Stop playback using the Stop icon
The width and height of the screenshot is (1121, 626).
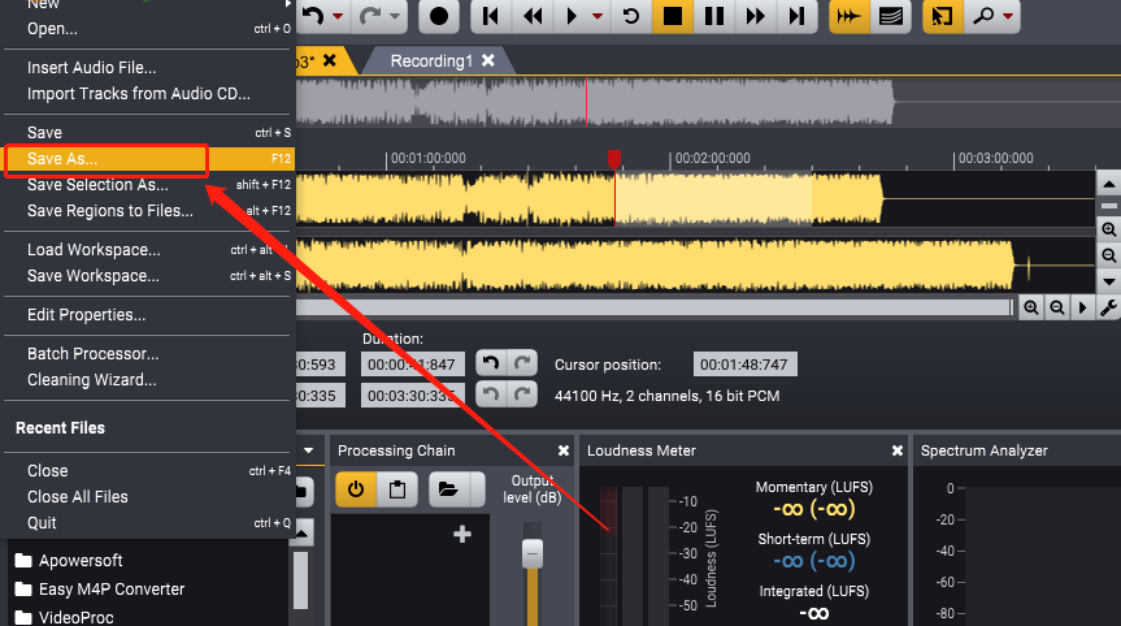[671, 16]
